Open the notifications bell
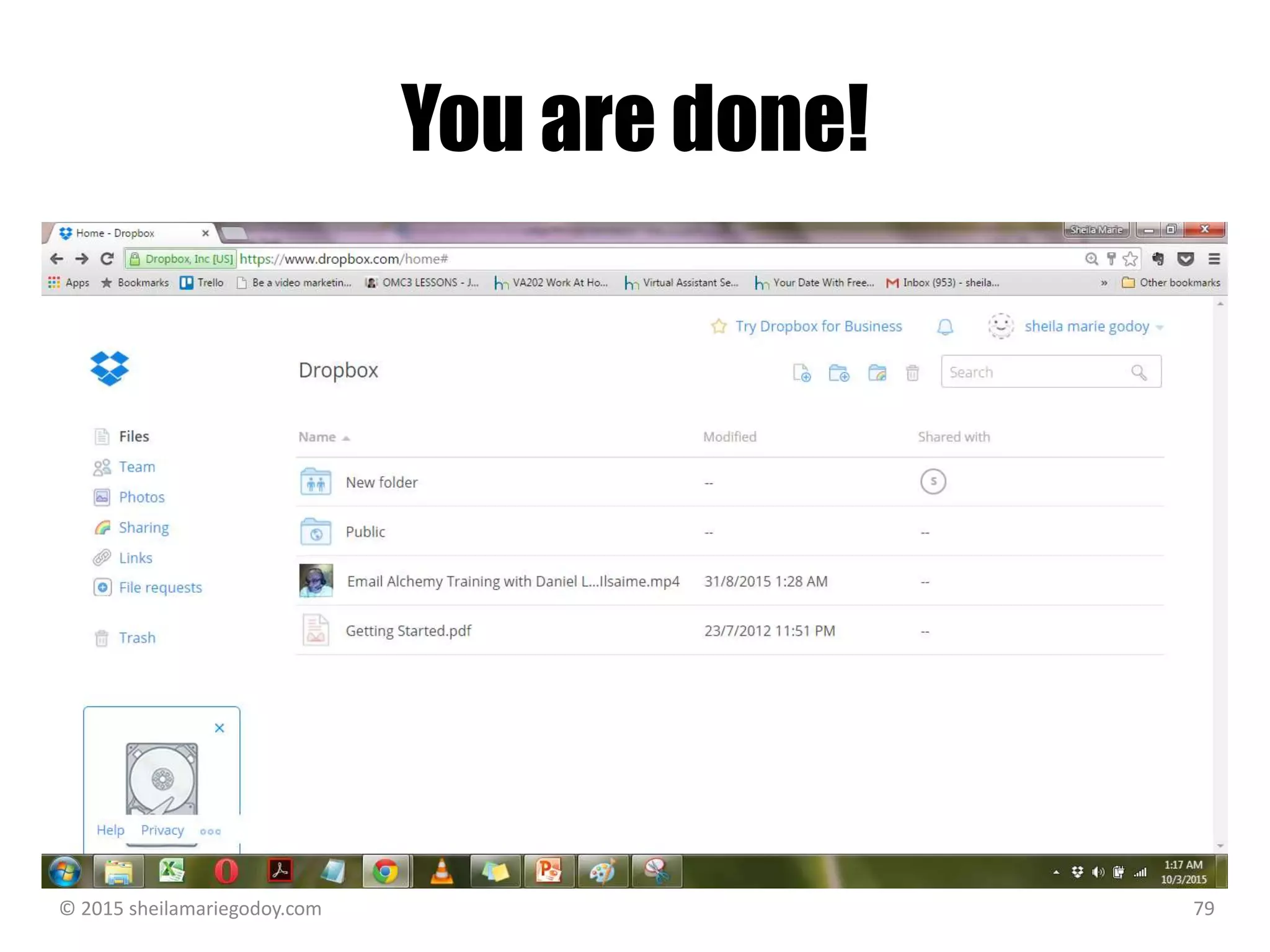1270x952 pixels. point(945,327)
